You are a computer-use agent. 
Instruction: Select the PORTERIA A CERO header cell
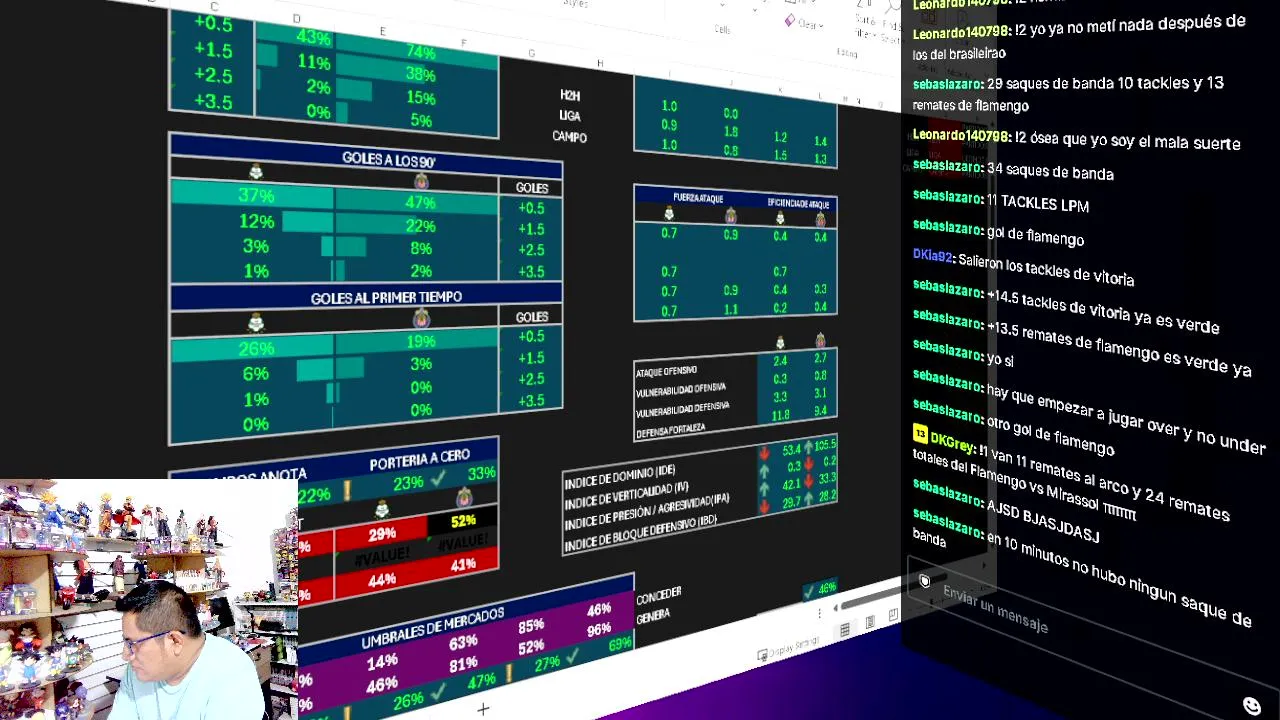point(419,461)
